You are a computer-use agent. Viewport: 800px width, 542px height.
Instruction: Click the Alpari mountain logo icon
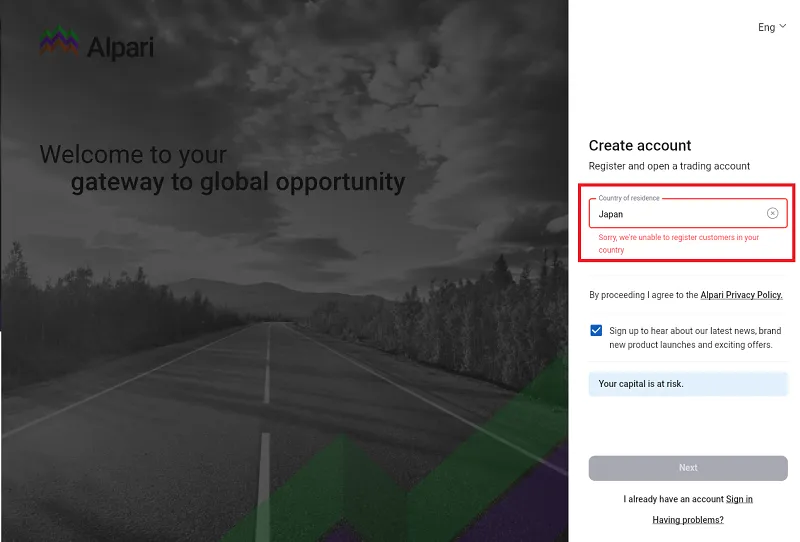click(58, 42)
